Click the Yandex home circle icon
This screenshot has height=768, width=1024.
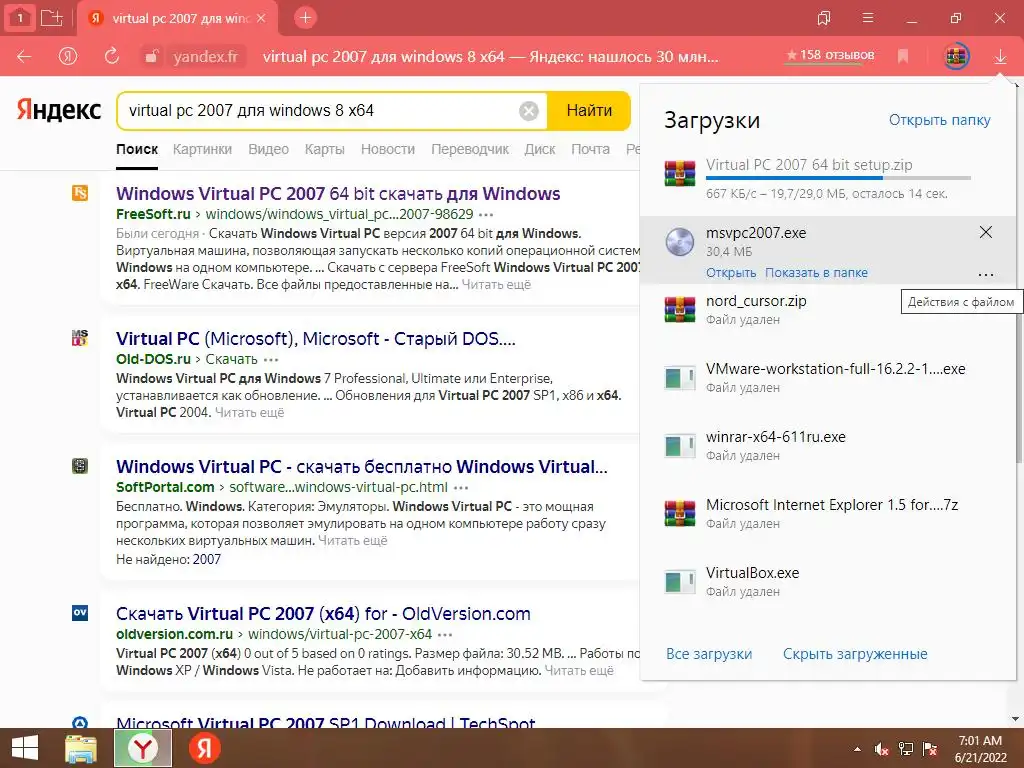pos(68,57)
